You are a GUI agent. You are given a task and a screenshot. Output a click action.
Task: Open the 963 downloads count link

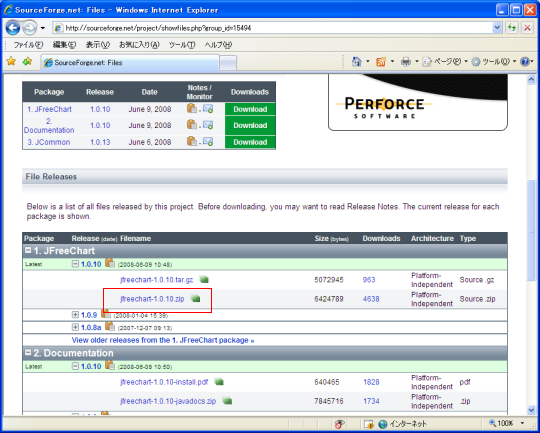(x=369, y=280)
